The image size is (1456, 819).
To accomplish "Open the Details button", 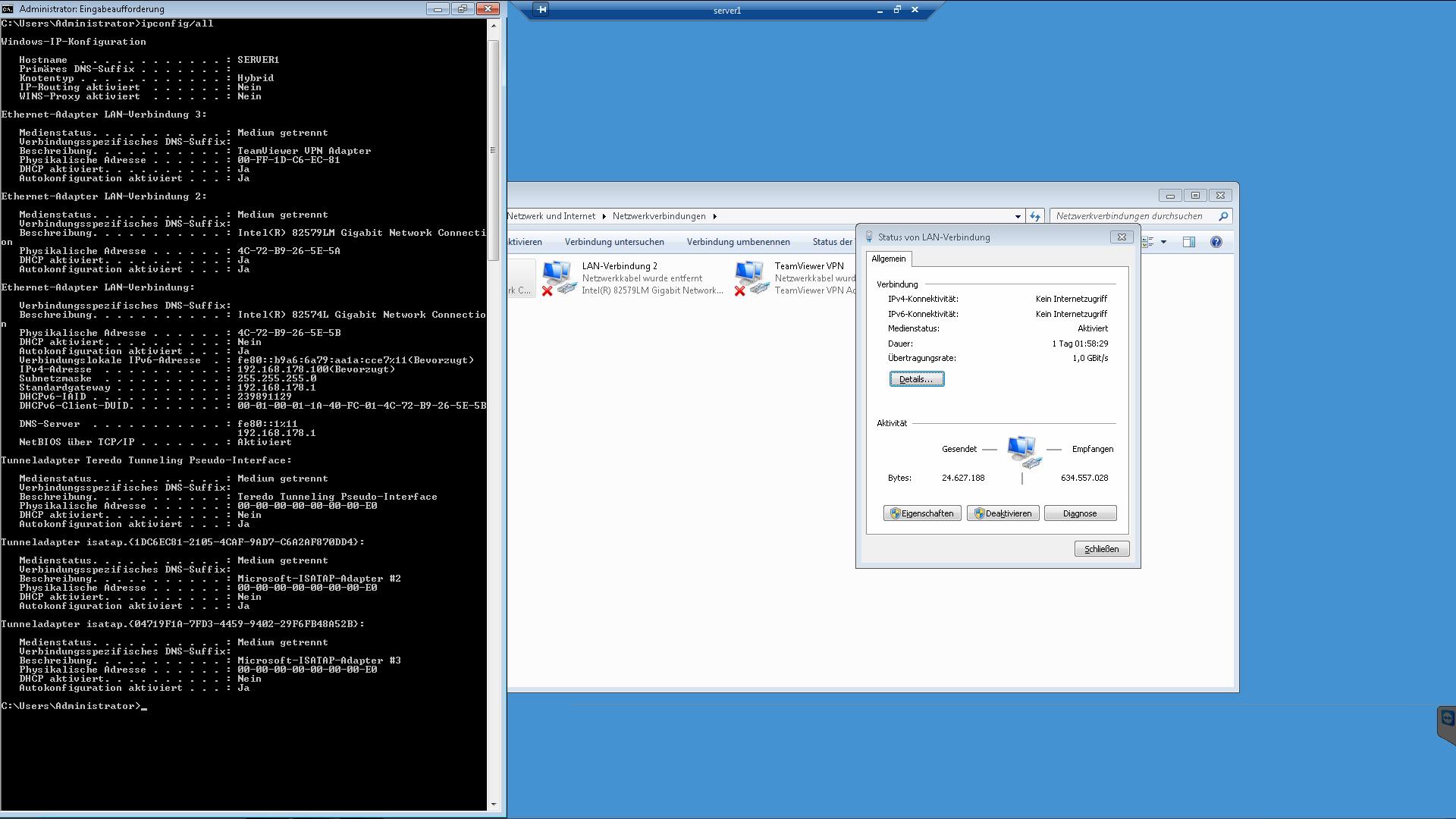I will (x=917, y=379).
